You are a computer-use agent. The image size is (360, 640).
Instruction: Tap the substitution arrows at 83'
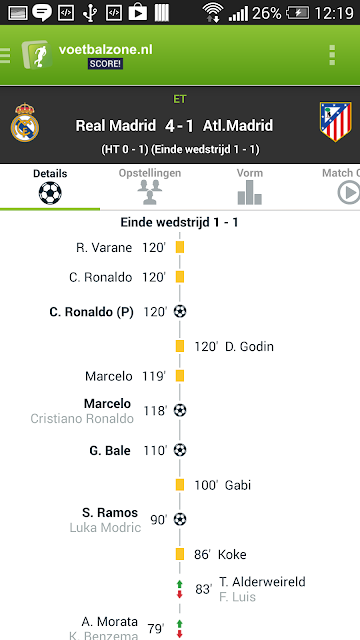(x=179, y=589)
